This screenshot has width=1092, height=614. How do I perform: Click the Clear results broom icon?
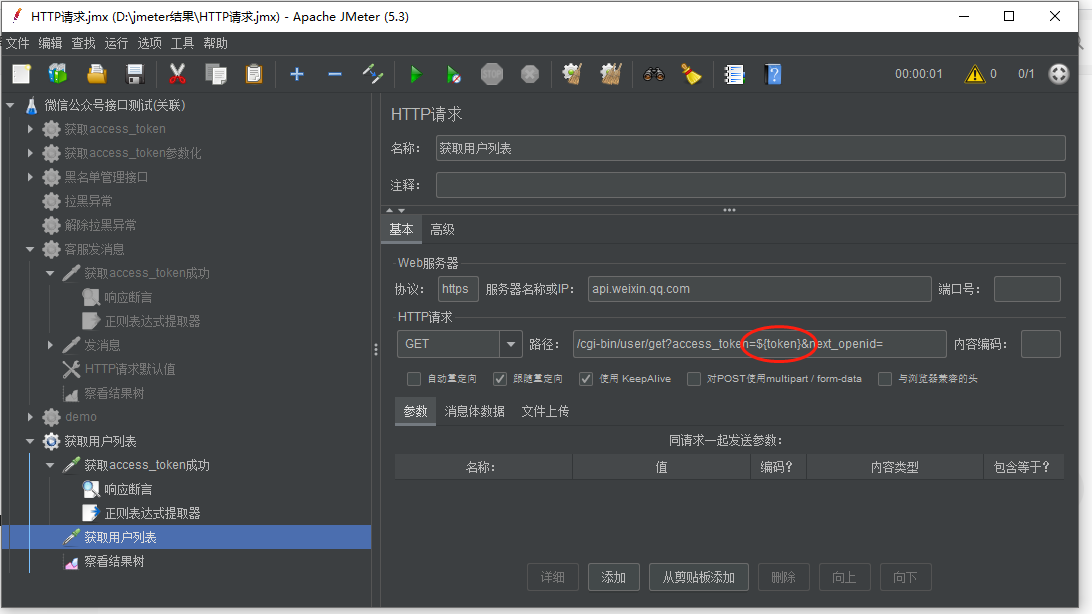click(x=572, y=74)
